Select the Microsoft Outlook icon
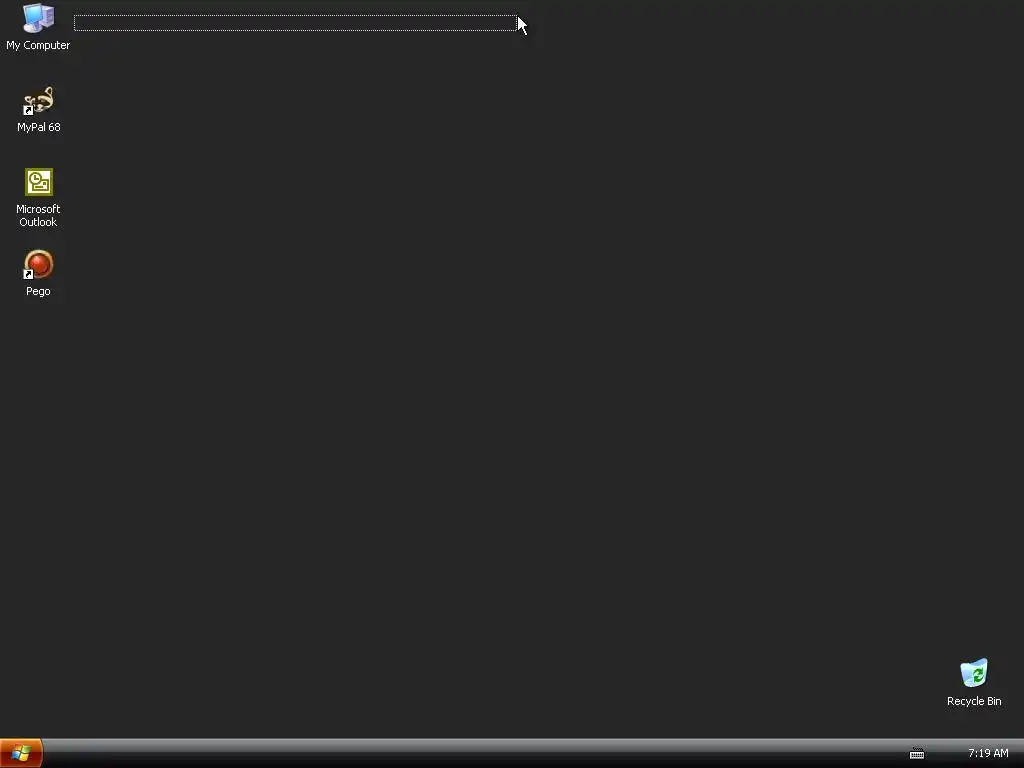The image size is (1024, 768). 39,182
